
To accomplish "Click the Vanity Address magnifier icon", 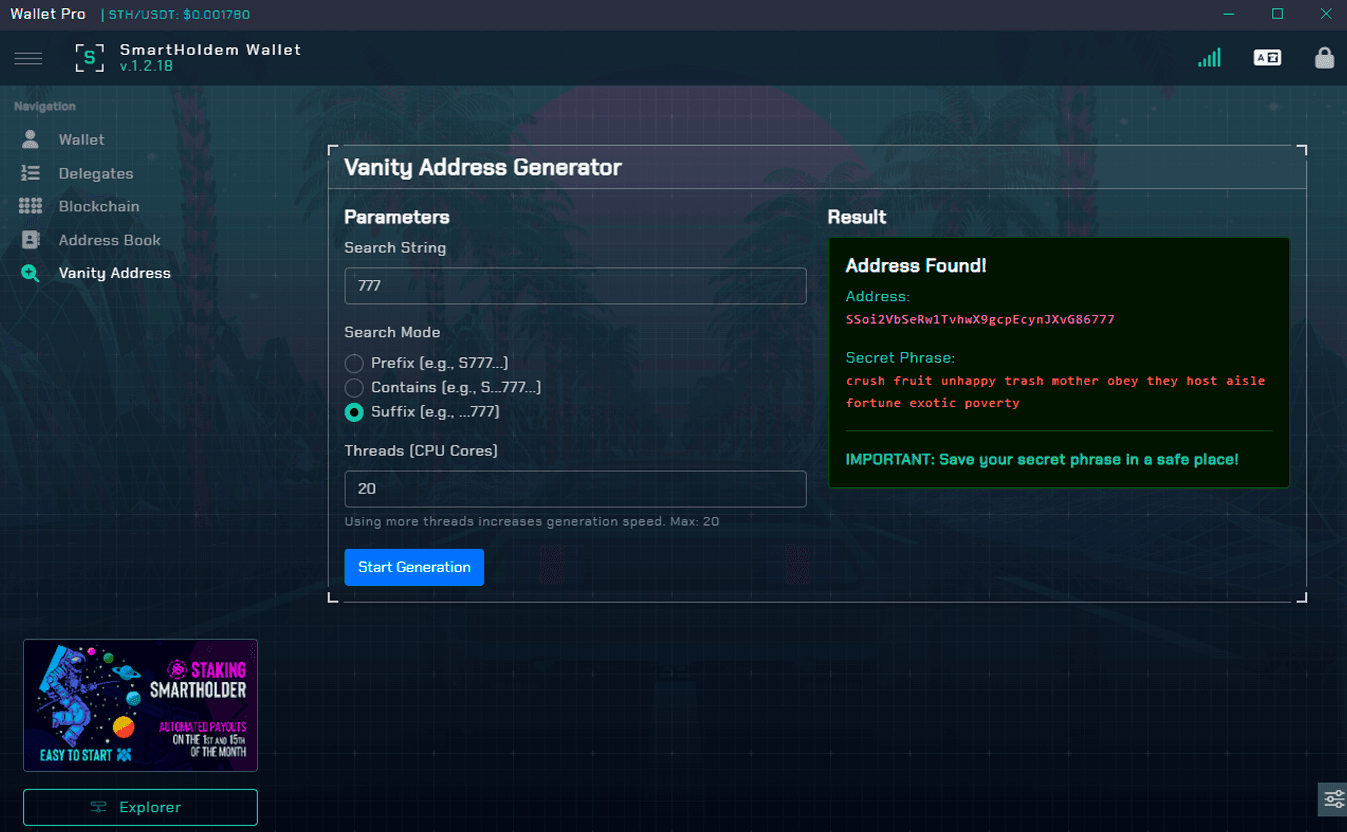I will click(30, 273).
